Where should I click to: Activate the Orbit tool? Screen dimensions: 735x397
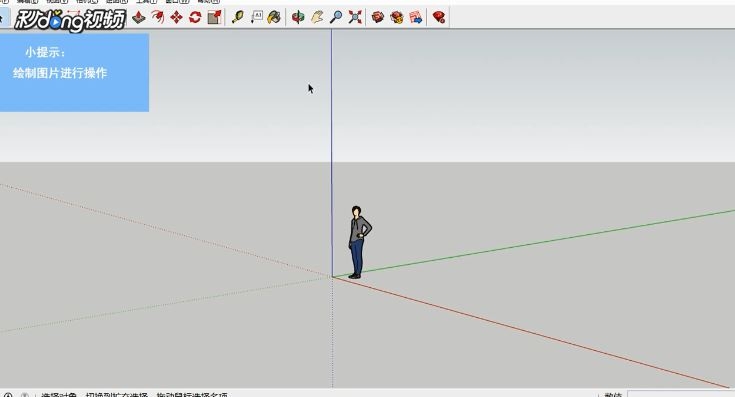coord(298,18)
